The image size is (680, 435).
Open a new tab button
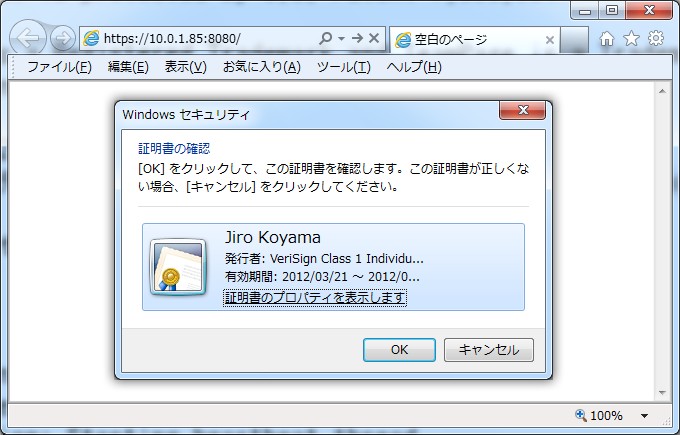574,39
